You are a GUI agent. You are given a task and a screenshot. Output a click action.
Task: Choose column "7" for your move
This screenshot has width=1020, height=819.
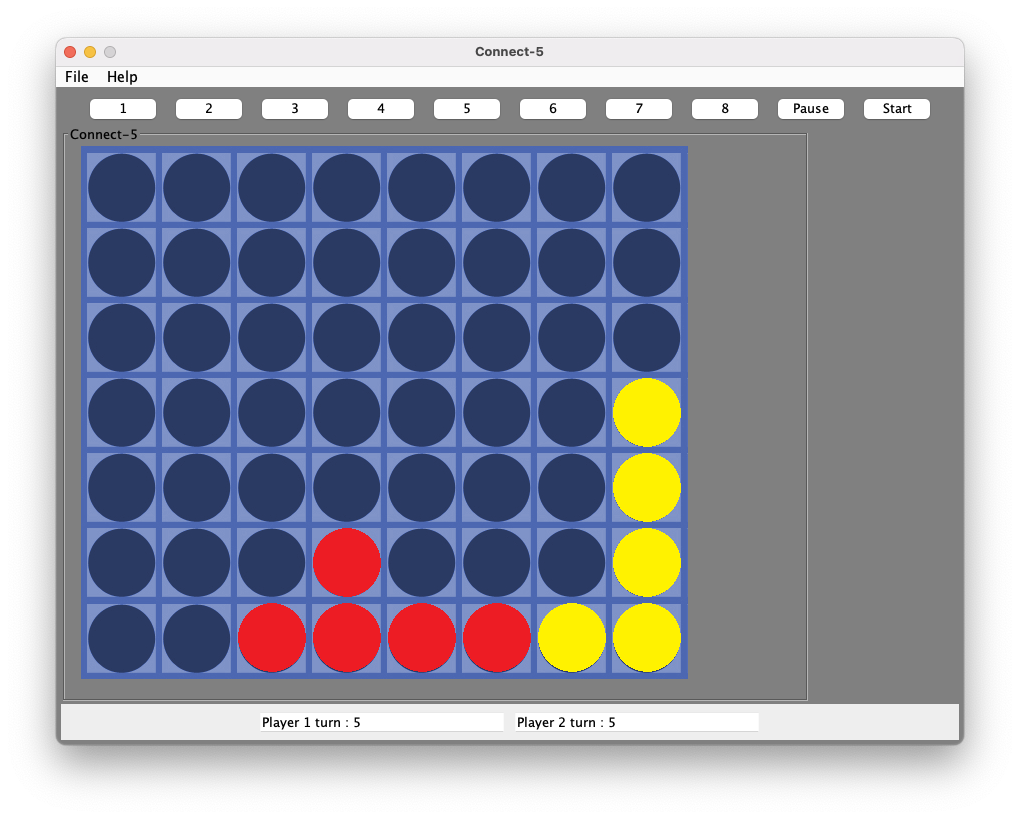coord(638,108)
